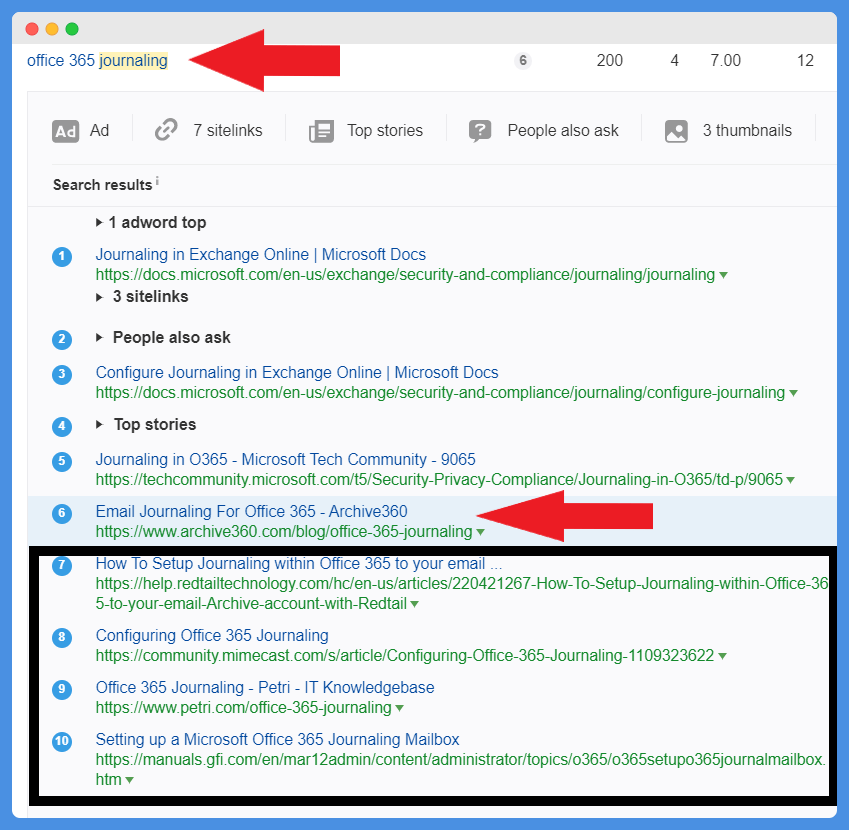Click the Ad icon in SERP features
Viewport: 849px width, 830px height.
66,131
